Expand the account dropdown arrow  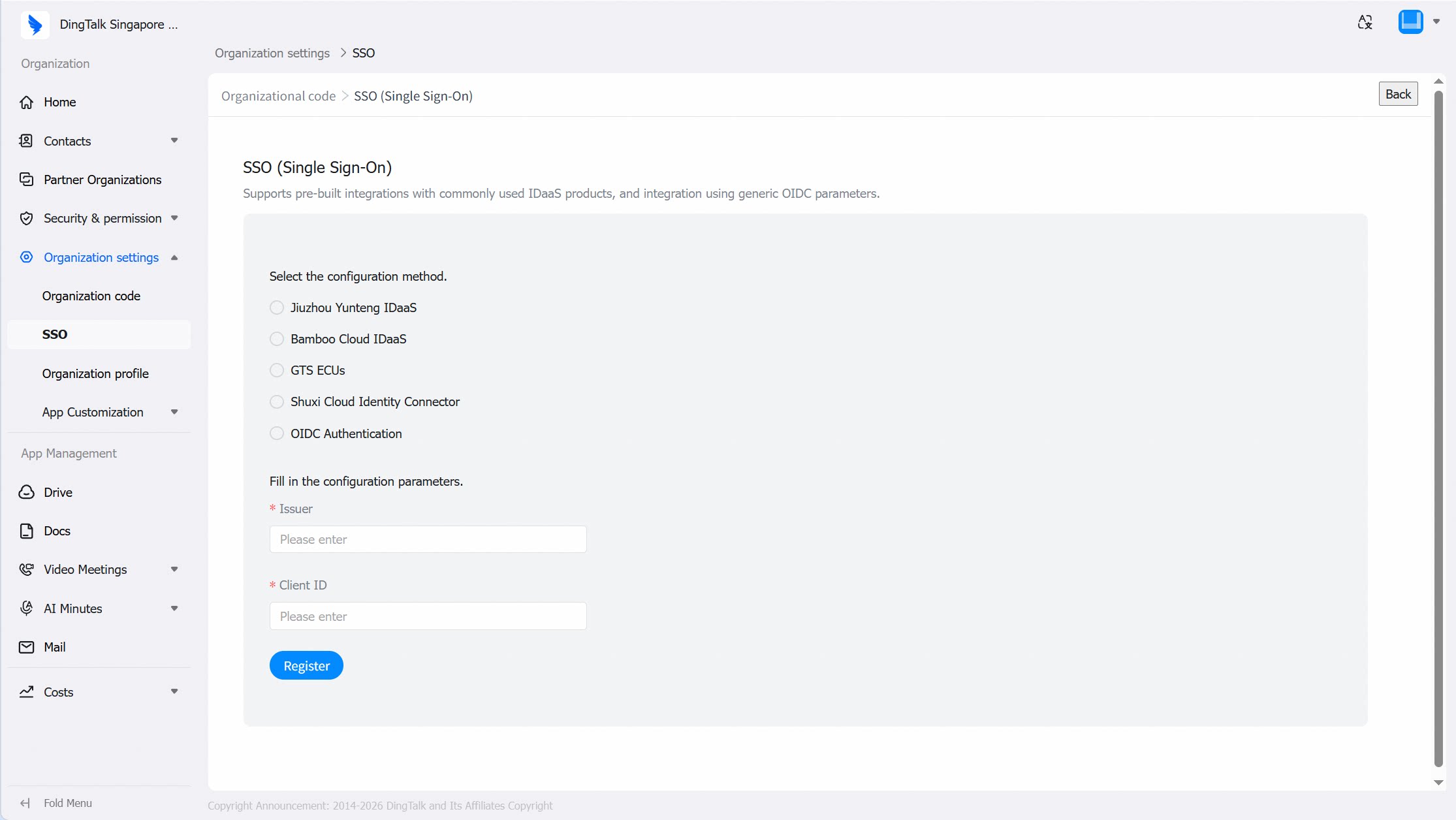pos(1436,22)
